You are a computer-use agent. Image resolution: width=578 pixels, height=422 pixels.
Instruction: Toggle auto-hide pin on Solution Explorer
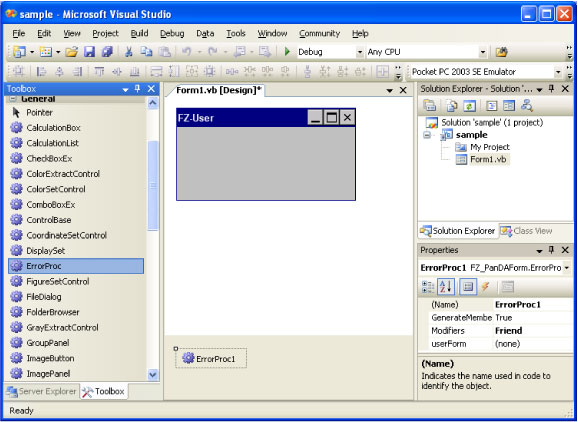click(x=551, y=88)
